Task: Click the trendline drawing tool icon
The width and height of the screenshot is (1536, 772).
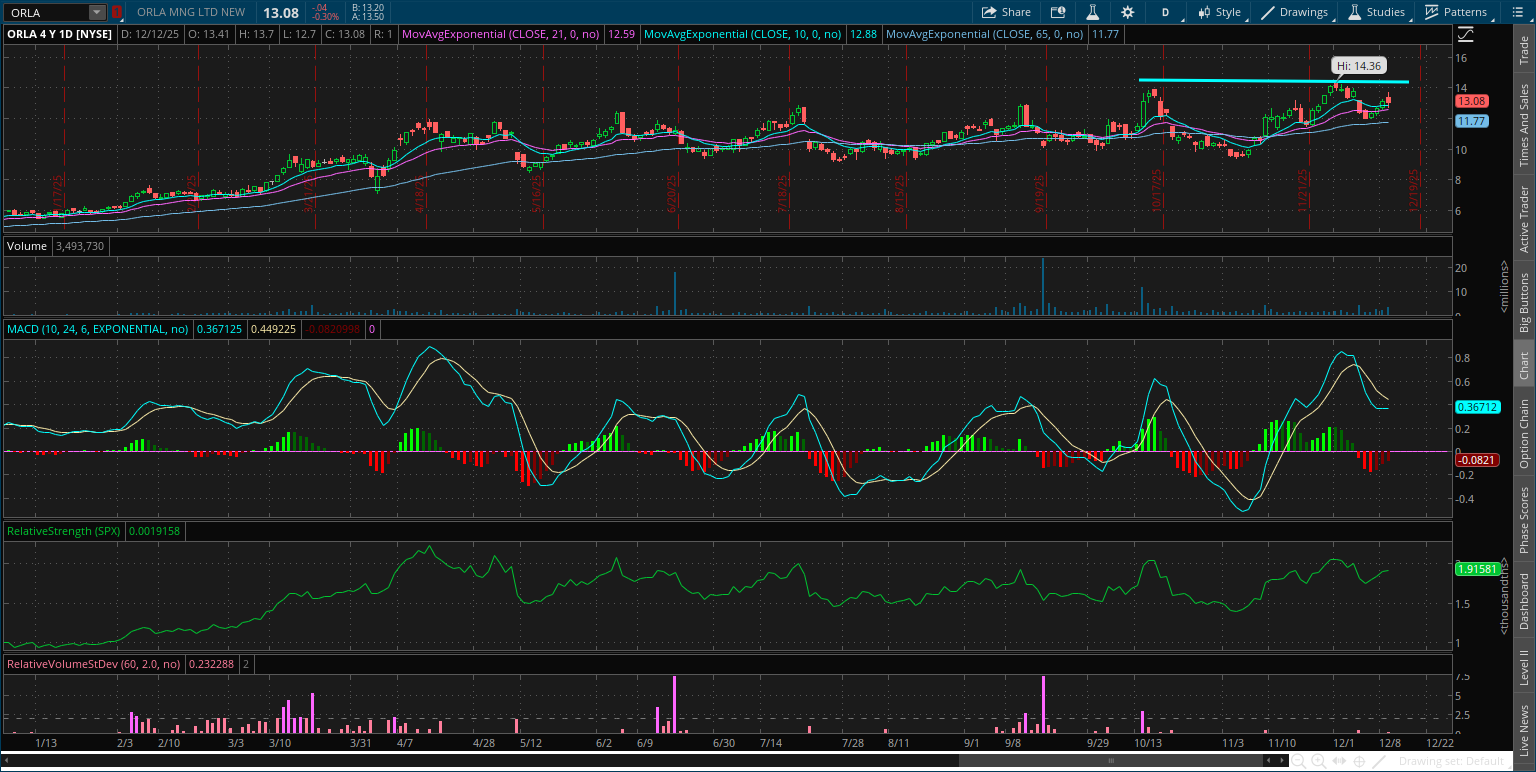Action: 1377,761
